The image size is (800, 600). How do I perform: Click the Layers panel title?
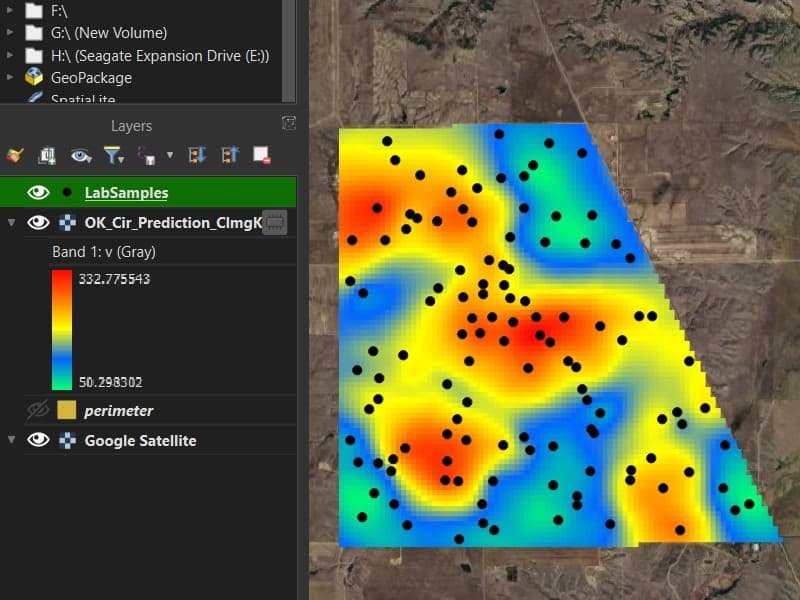point(131,126)
